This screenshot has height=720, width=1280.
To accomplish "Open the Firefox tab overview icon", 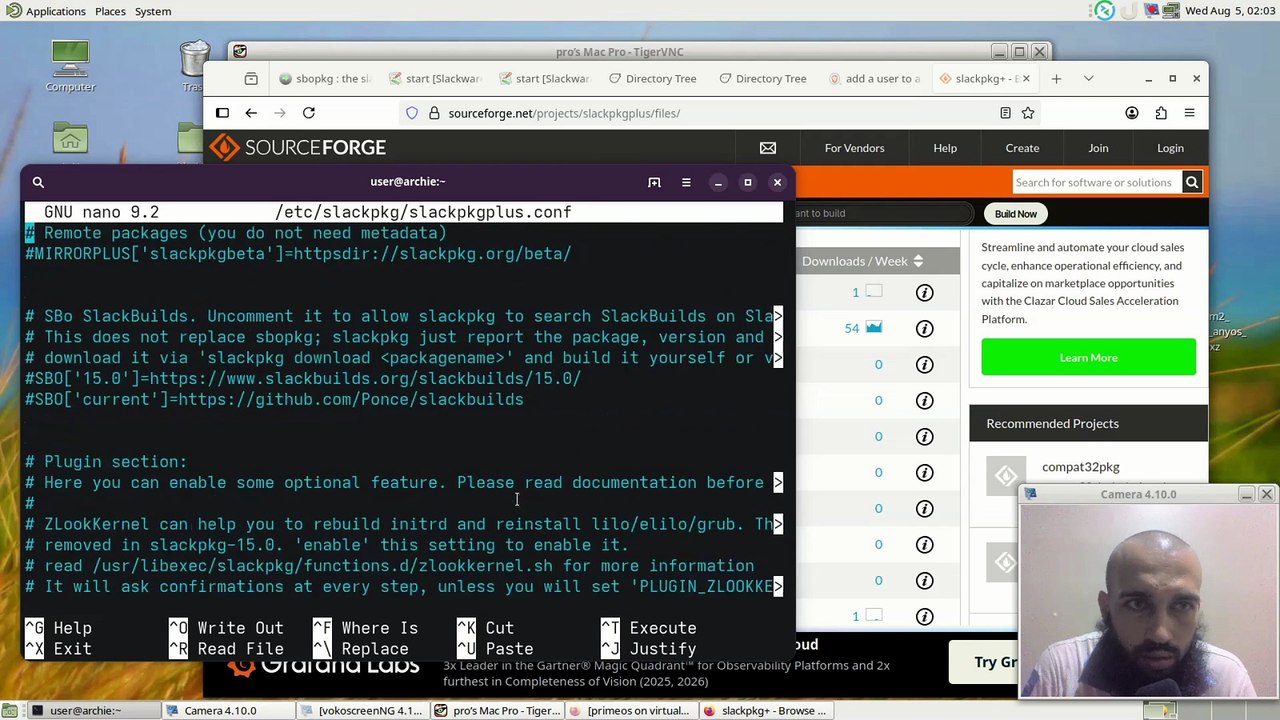I will (x=251, y=78).
